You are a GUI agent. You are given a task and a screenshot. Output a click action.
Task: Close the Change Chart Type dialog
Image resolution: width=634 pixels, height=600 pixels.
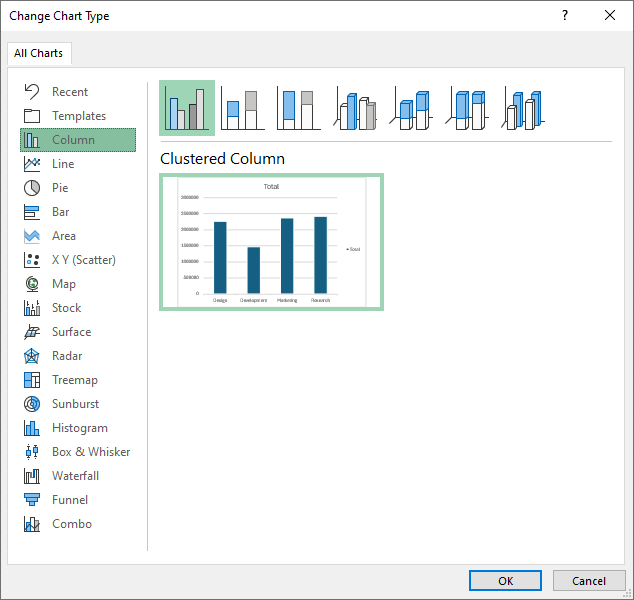coord(610,15)
